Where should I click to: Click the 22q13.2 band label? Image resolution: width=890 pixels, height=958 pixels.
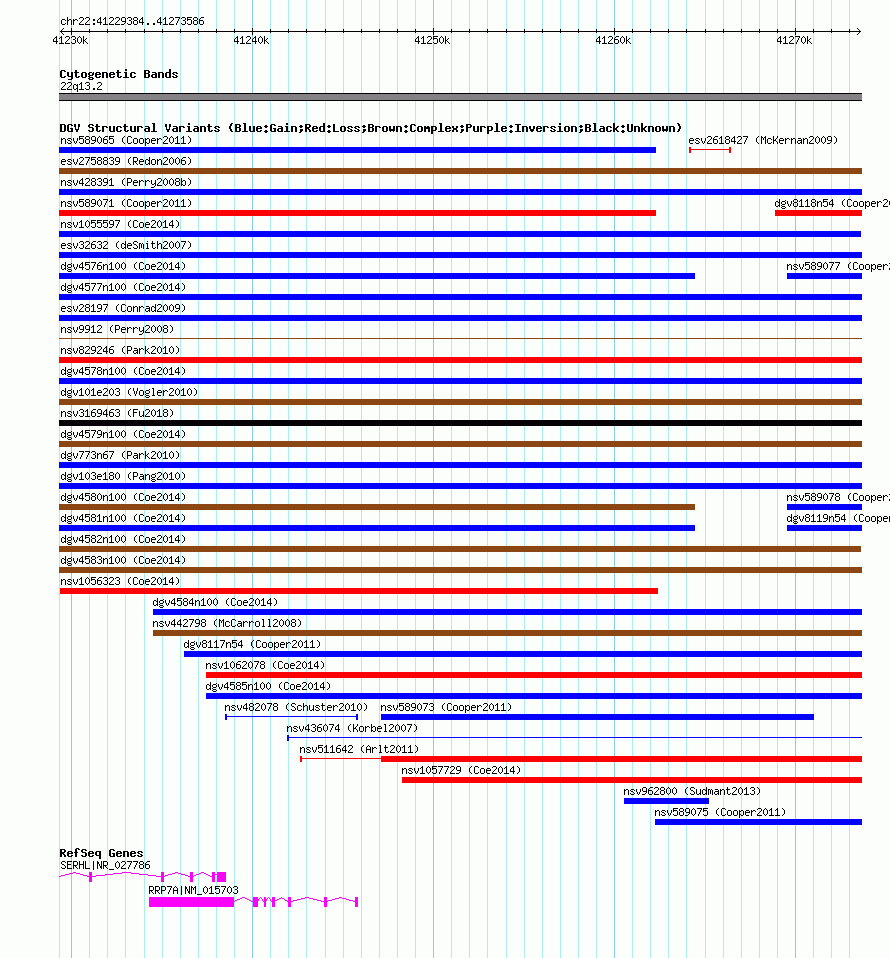click(x=81, y=87)
